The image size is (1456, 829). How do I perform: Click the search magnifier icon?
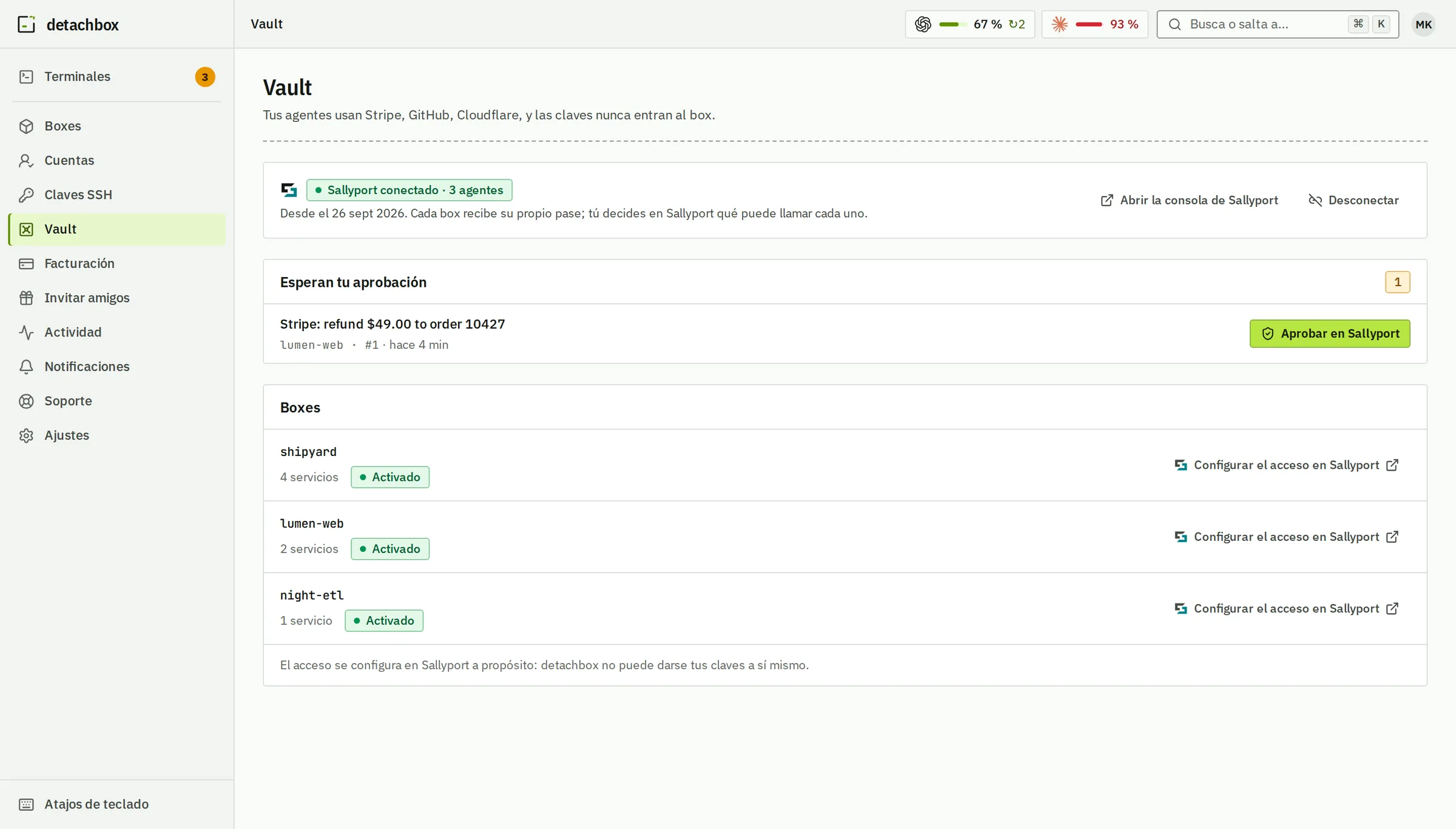coord(1175,24)
